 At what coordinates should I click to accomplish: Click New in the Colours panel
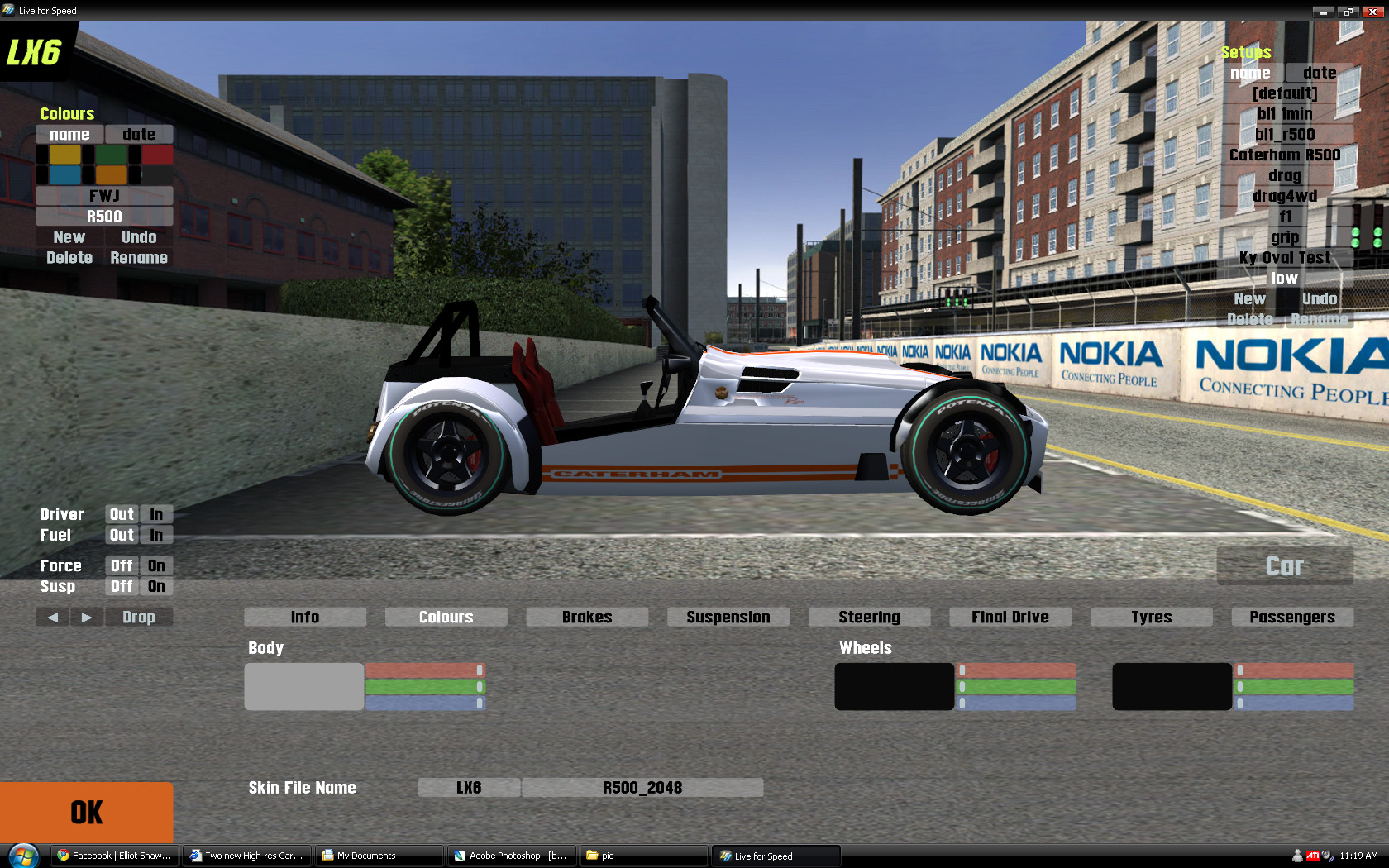[69, 237]
